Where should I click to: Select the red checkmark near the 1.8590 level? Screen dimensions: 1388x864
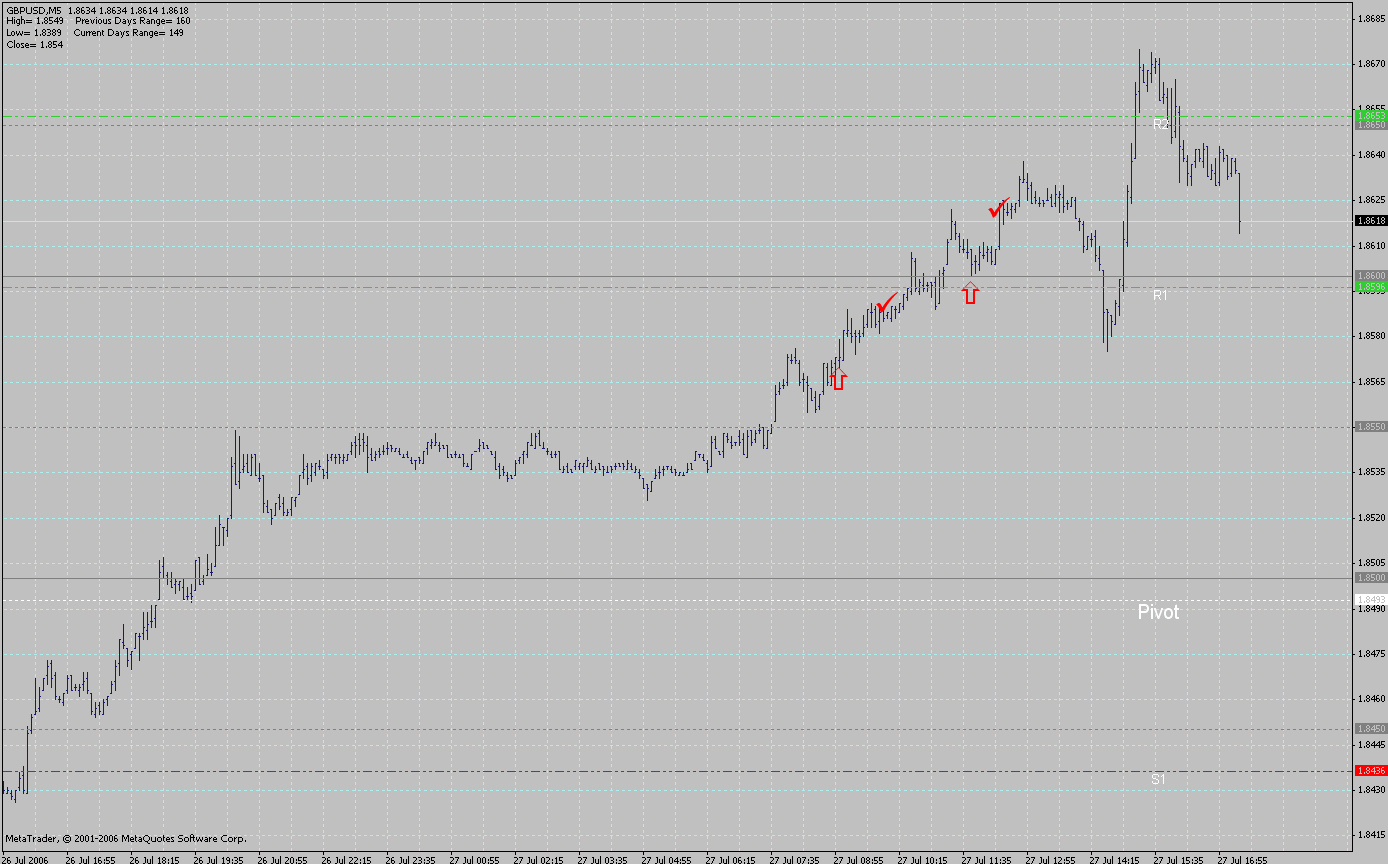coord(886,302)
